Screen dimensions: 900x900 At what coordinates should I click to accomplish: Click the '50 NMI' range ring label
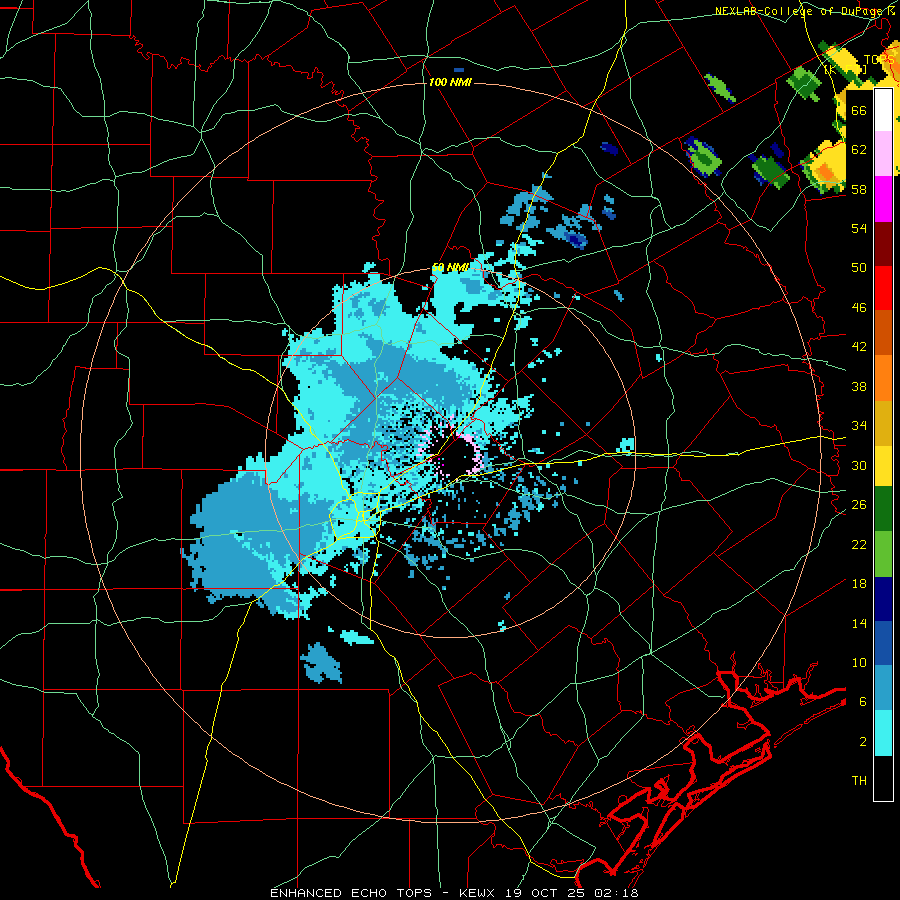click(450, 267)
